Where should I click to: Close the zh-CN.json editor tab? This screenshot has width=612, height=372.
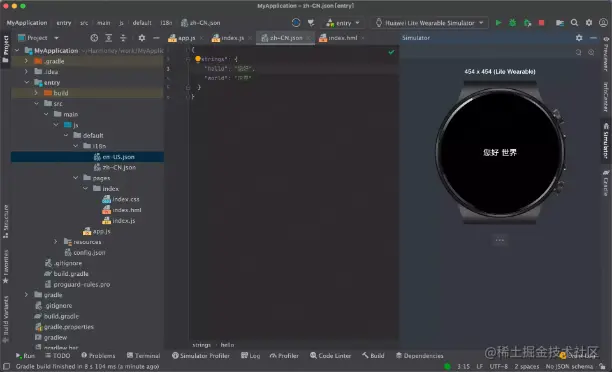(x=309, y=38)
